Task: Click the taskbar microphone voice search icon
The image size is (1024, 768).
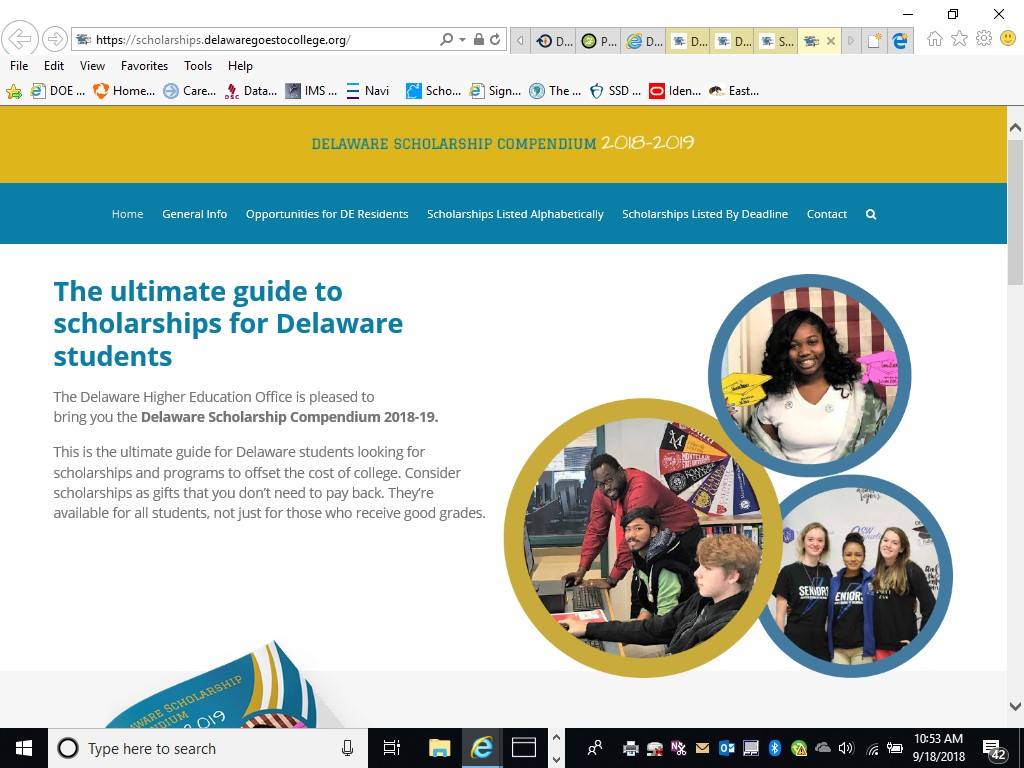Action: (347, 748)
